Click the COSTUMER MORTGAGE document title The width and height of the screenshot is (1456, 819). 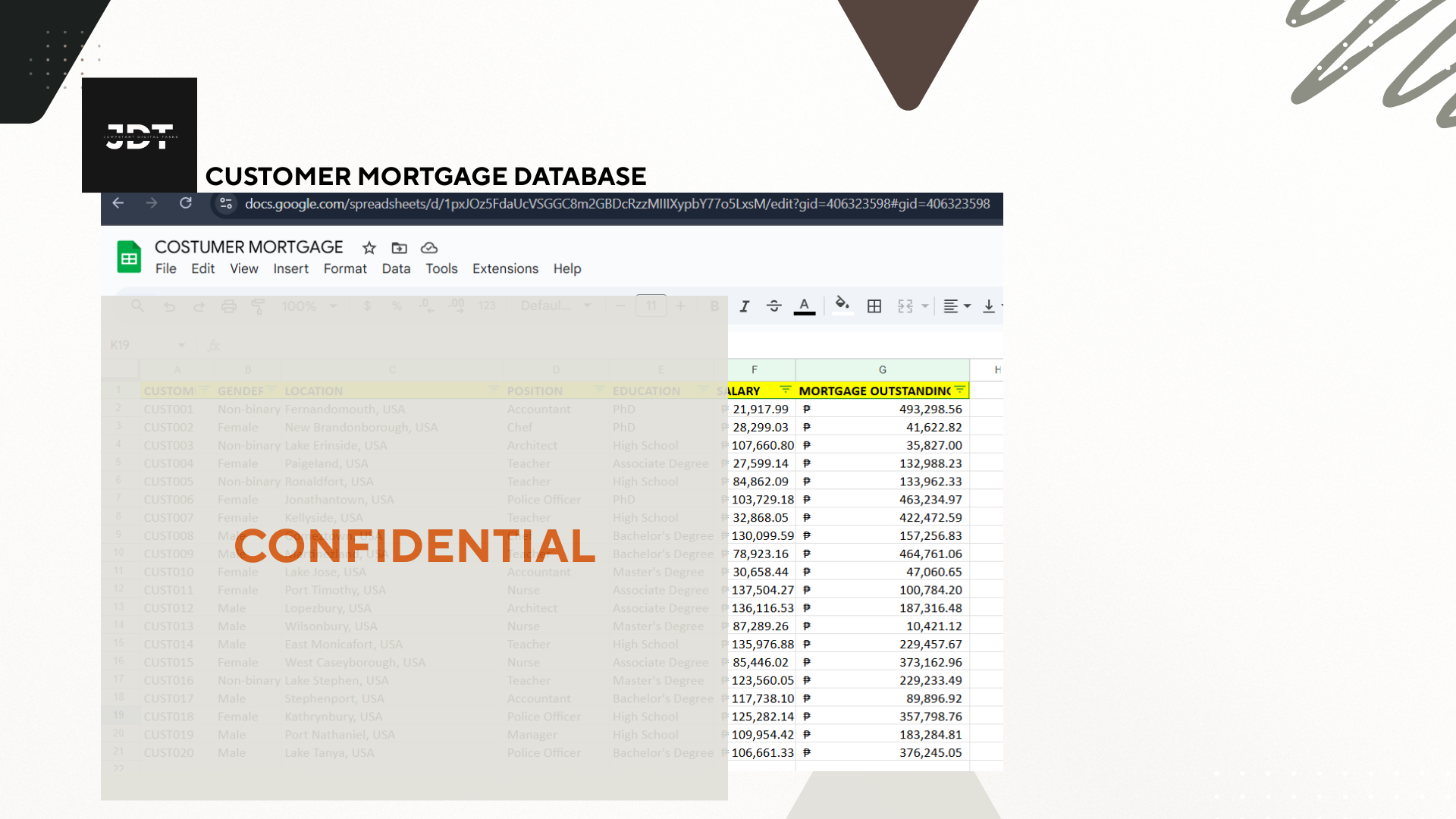click(x=249, y=247)
